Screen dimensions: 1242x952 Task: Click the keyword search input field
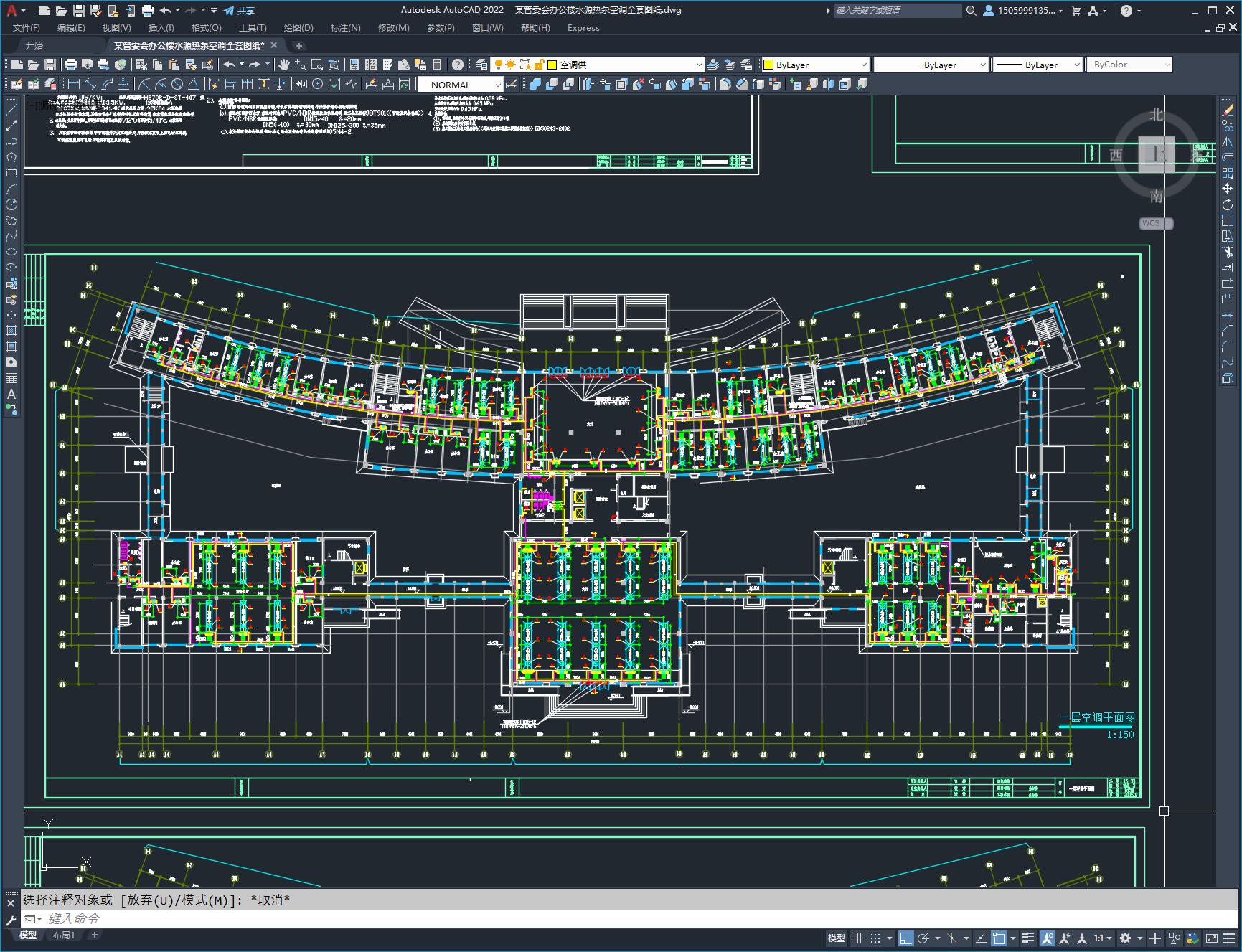coord(898,10)
